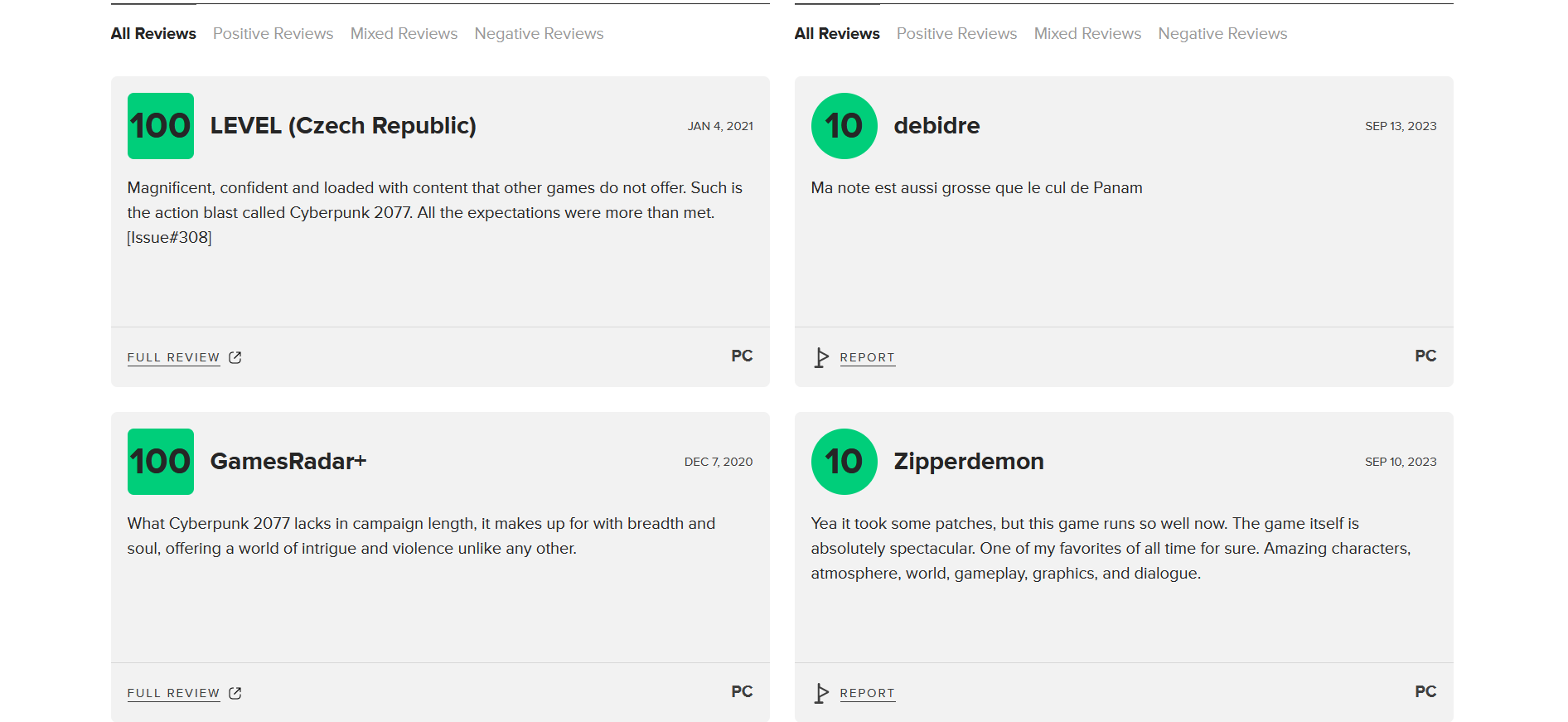The height and width of the screenshot is (722, 1568).
Task: Open debidre user profile name
Action: 937,125
